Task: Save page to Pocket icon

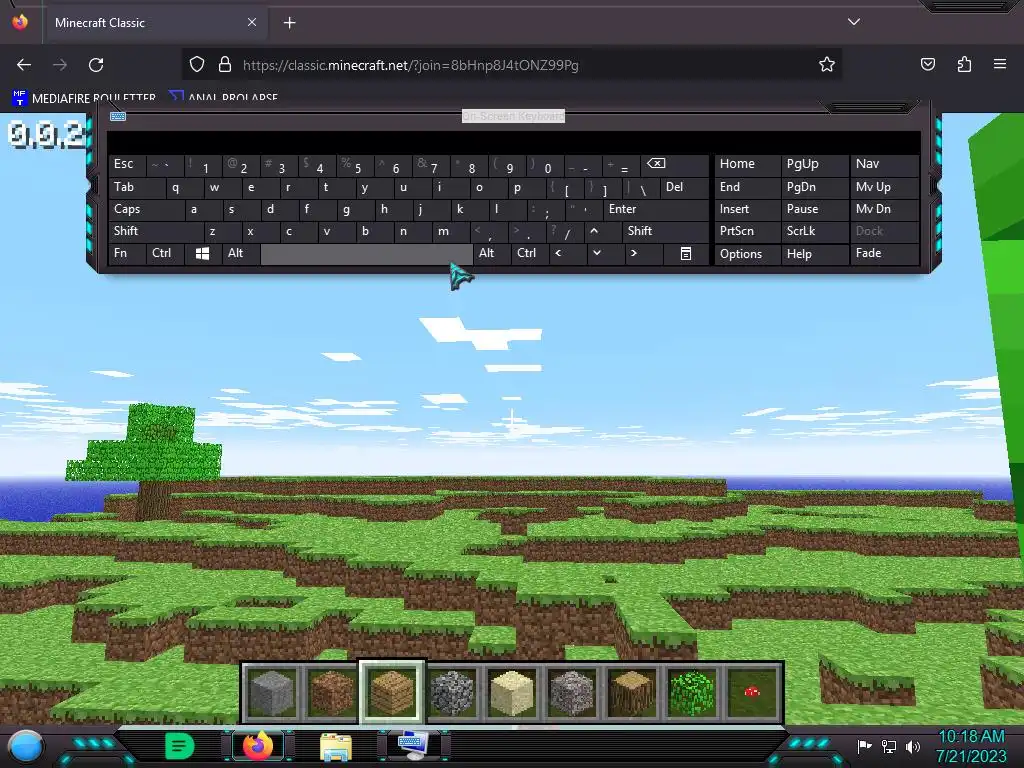Action: 927,64
